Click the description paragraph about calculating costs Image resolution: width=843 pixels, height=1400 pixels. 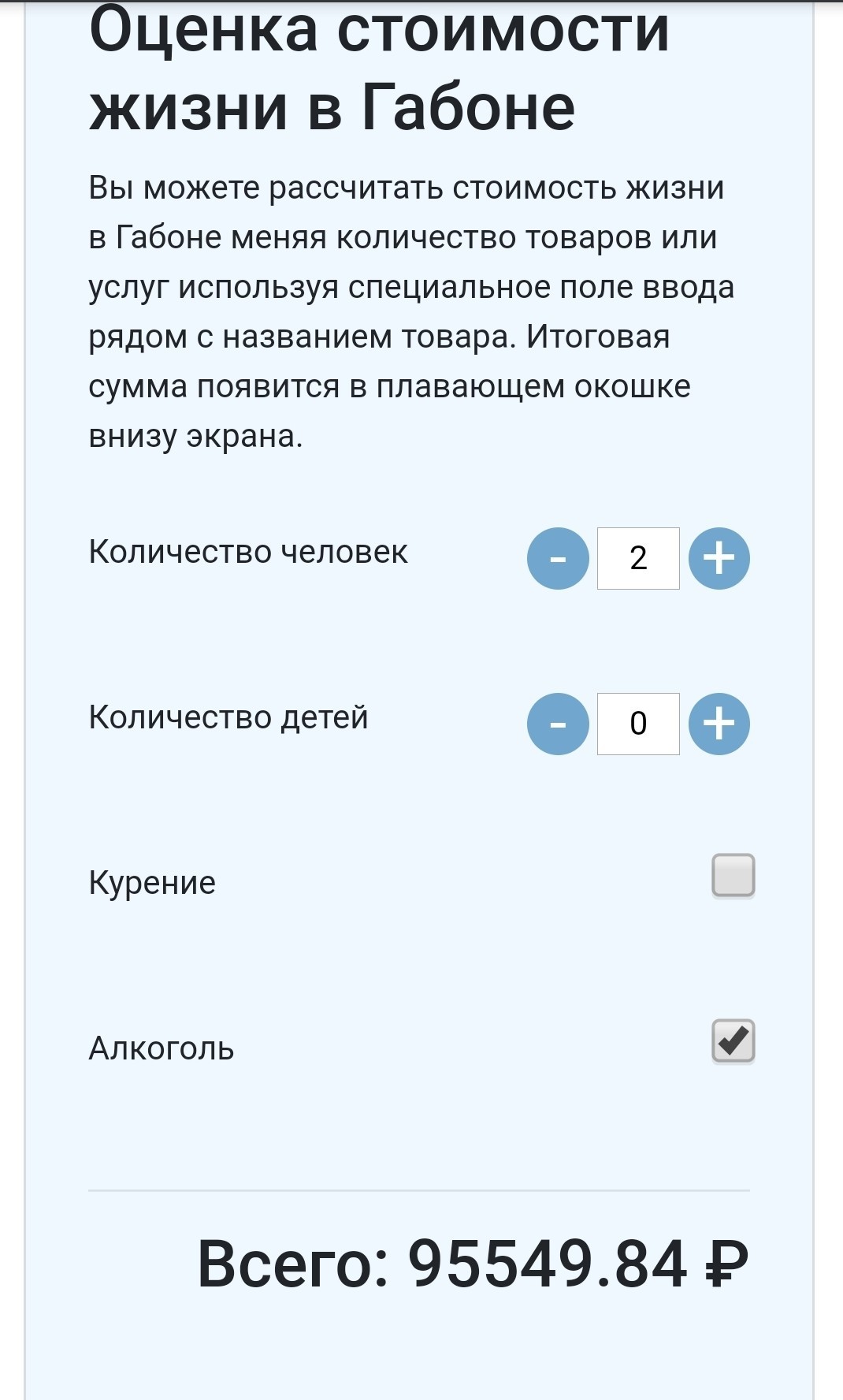[411, 311]
